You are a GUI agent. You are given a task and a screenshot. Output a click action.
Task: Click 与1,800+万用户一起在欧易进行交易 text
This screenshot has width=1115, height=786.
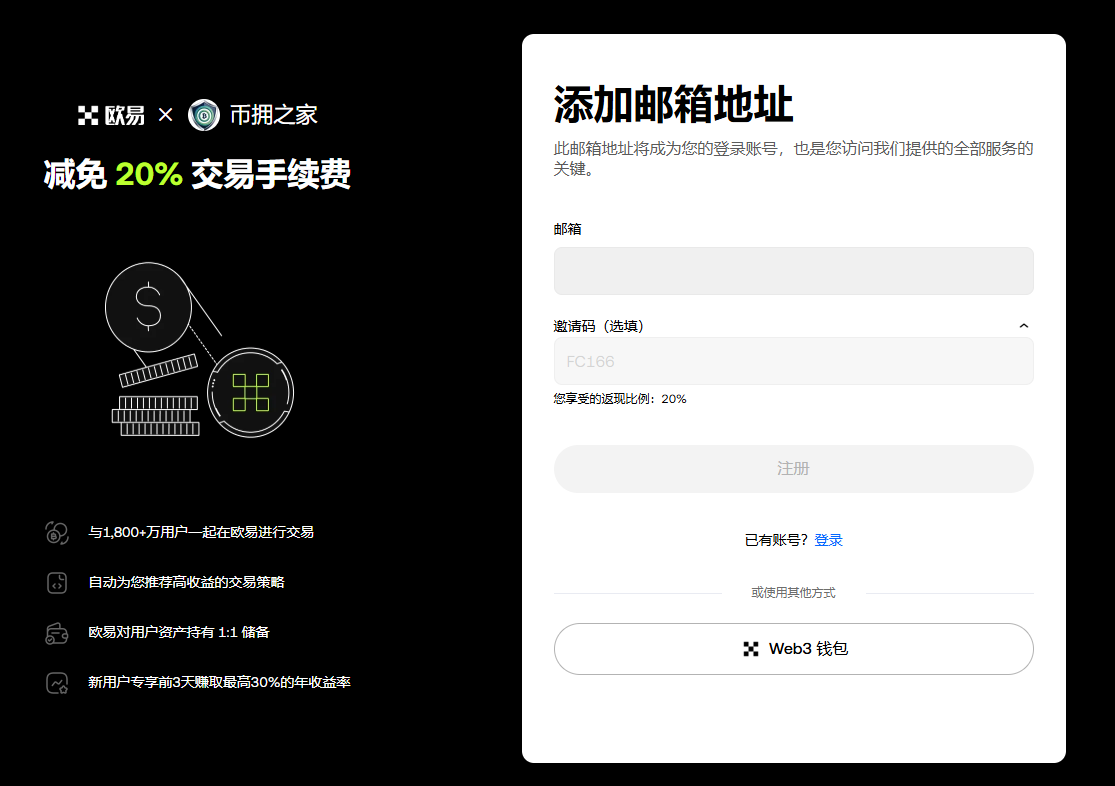[x=201, y=532]
